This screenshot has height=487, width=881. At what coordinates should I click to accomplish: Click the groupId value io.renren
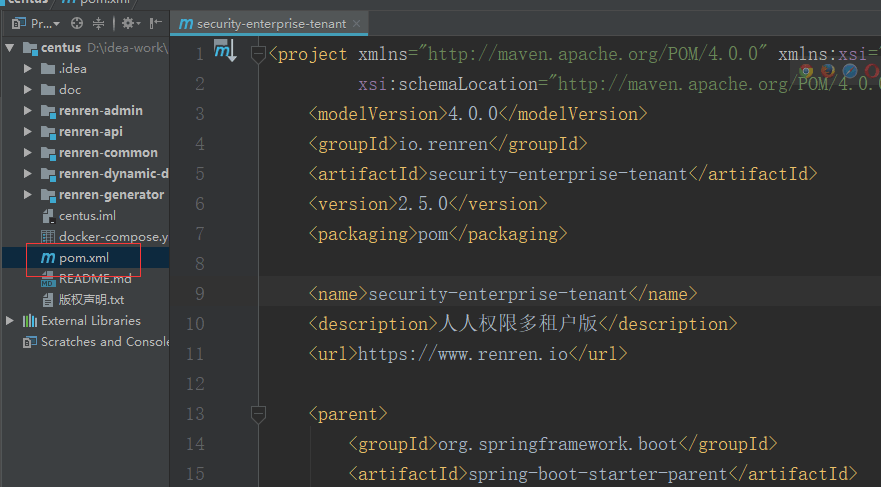(x=443, y=144)
